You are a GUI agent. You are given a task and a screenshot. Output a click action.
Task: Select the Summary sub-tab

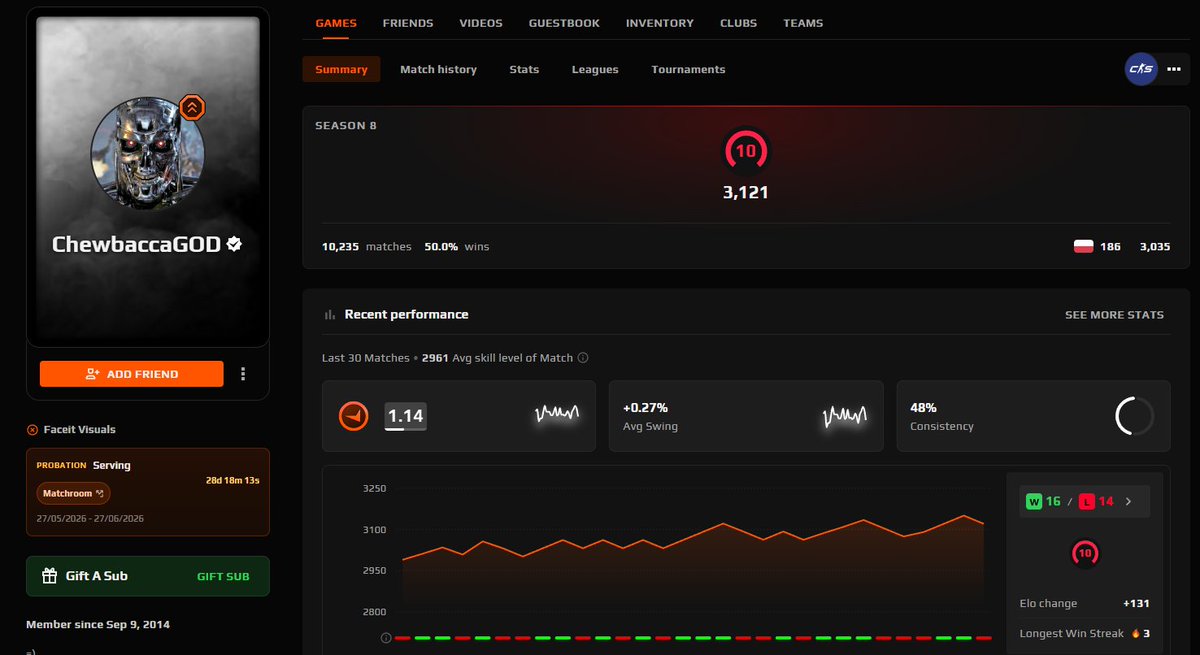click(x=341, y=69)
